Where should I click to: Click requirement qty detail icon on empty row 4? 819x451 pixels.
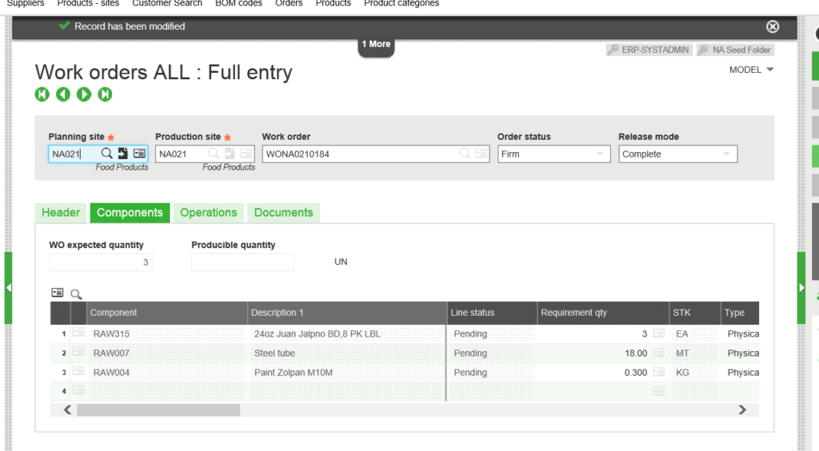(x=659, y=391)
